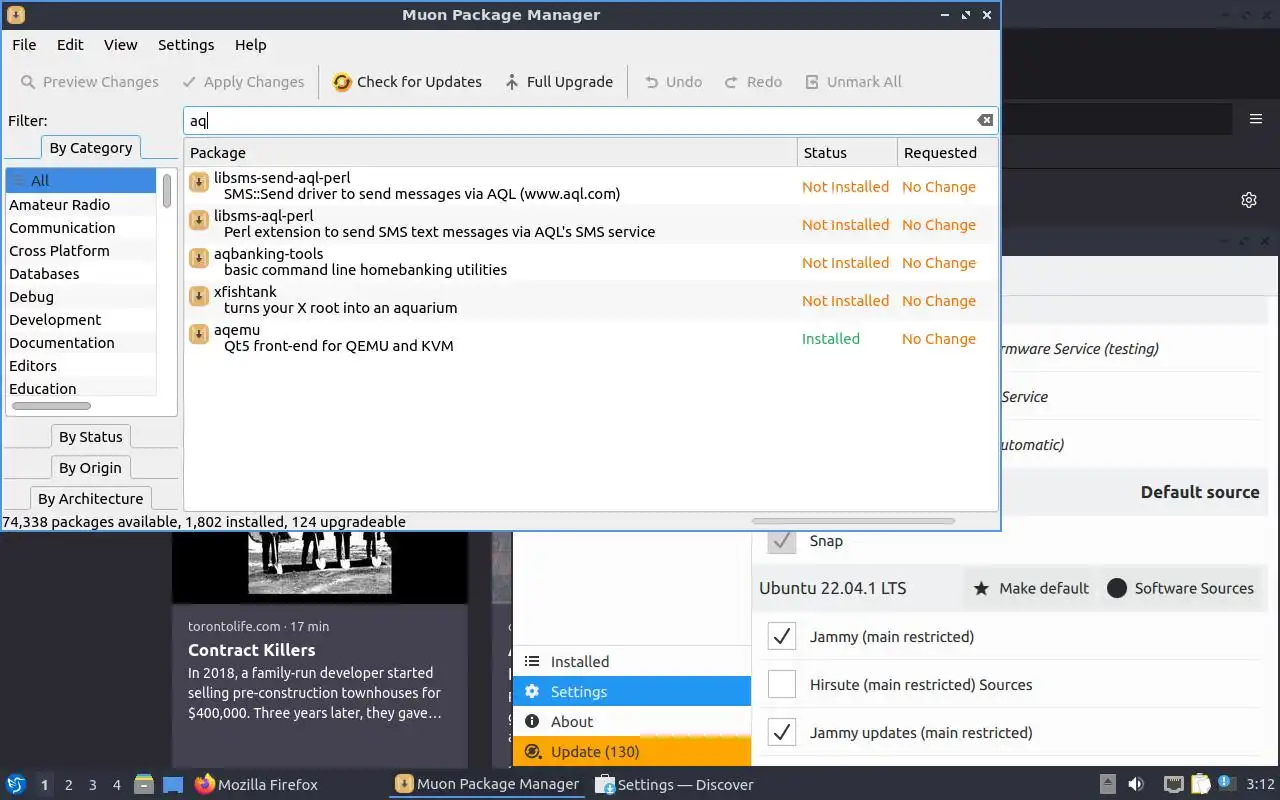Click the Software Sources button
Viewport: 1280px width, 800px height.
pyautogui.click(x=1180, y=588)
